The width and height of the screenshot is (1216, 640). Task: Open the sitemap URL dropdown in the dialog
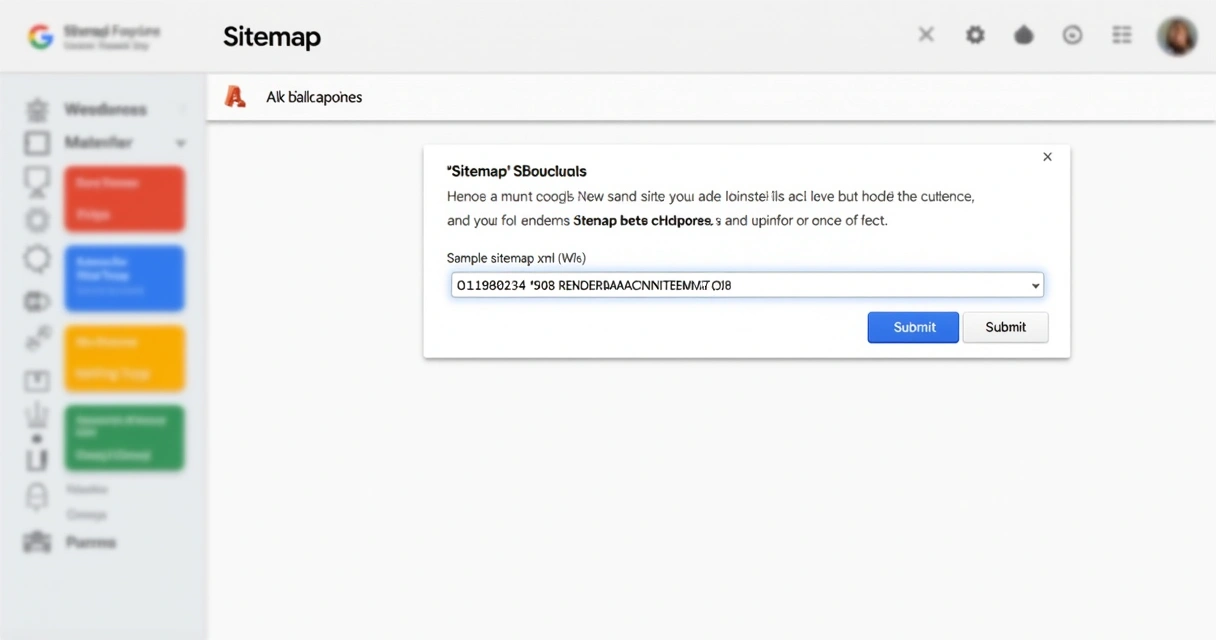pos(1035,285)
